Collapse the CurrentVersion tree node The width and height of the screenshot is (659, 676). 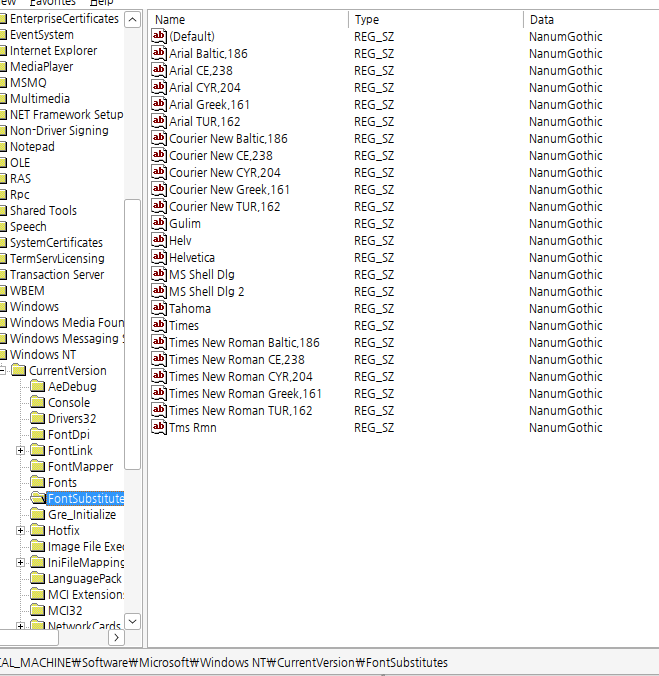click(x=2, y=370)
